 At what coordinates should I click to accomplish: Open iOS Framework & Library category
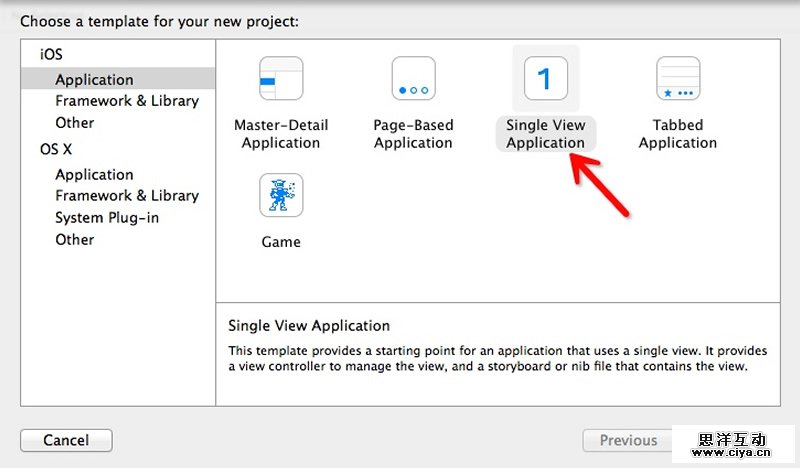click(x=127, y=101)
